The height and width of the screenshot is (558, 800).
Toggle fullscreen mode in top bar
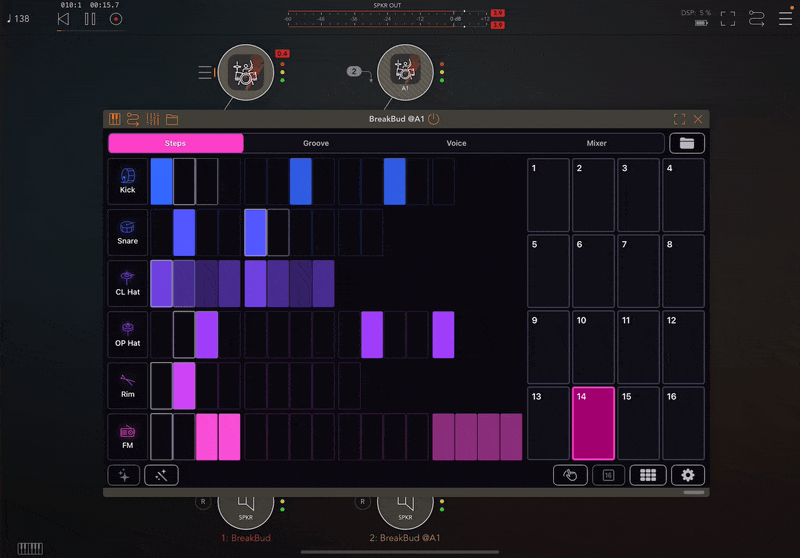728,19
